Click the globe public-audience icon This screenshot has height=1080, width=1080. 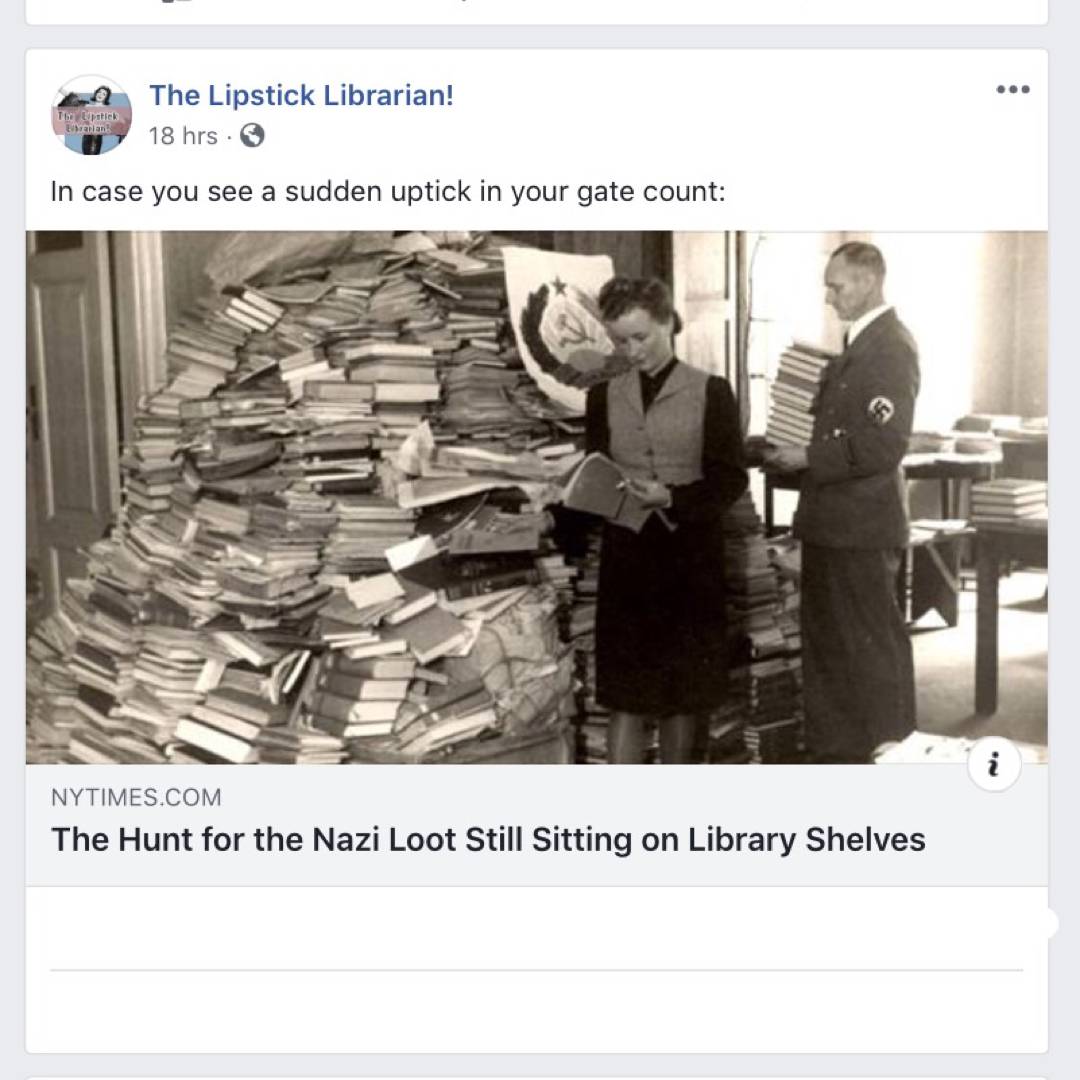pos(251,136)
